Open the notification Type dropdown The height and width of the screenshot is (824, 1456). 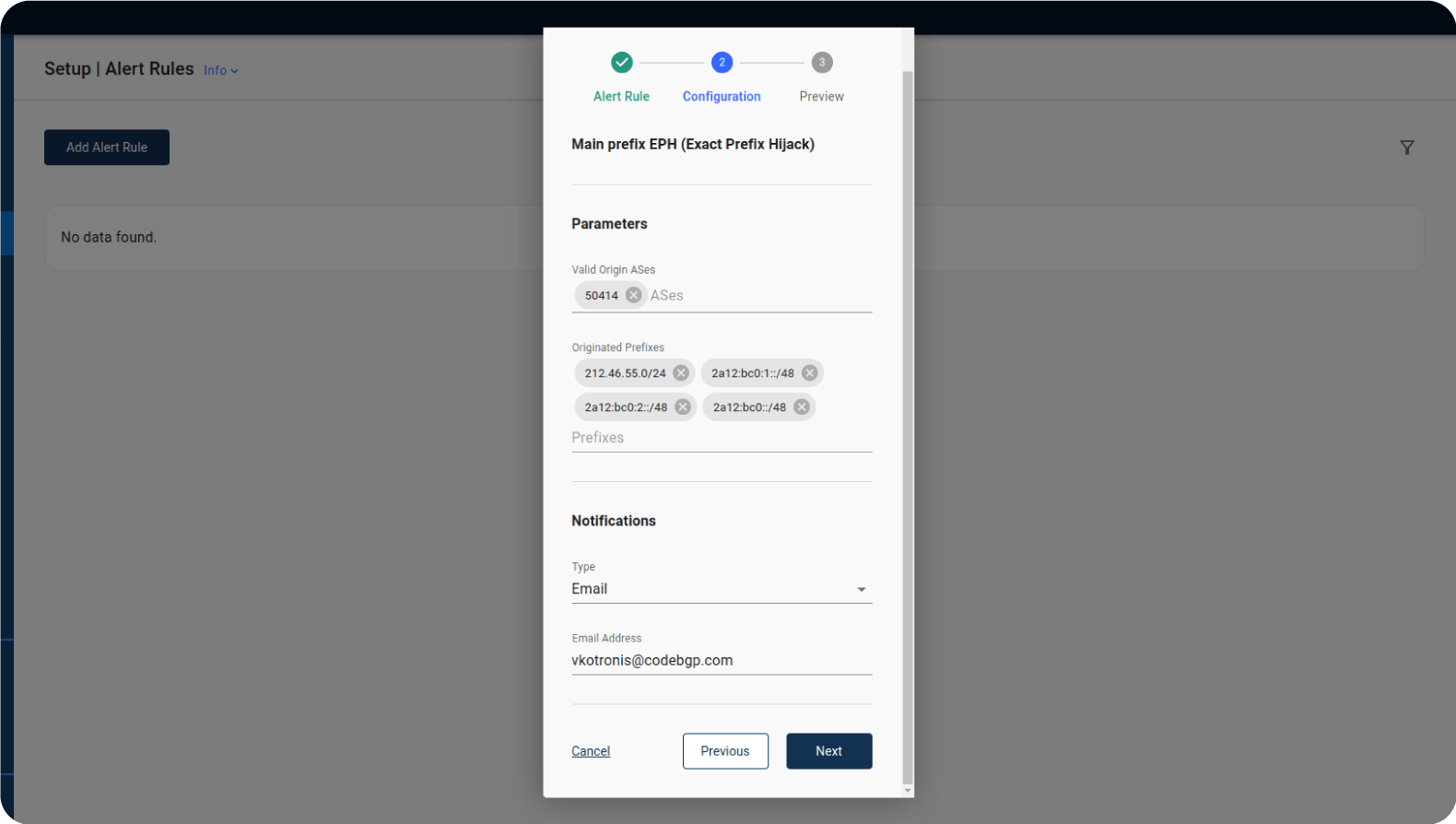tap(722, 589)
